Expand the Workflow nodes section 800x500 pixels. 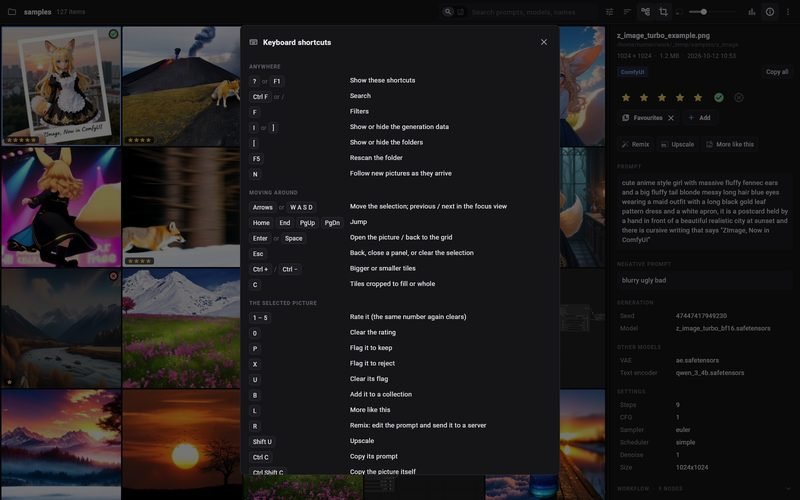pyautogui.click(x=703, y=489)
